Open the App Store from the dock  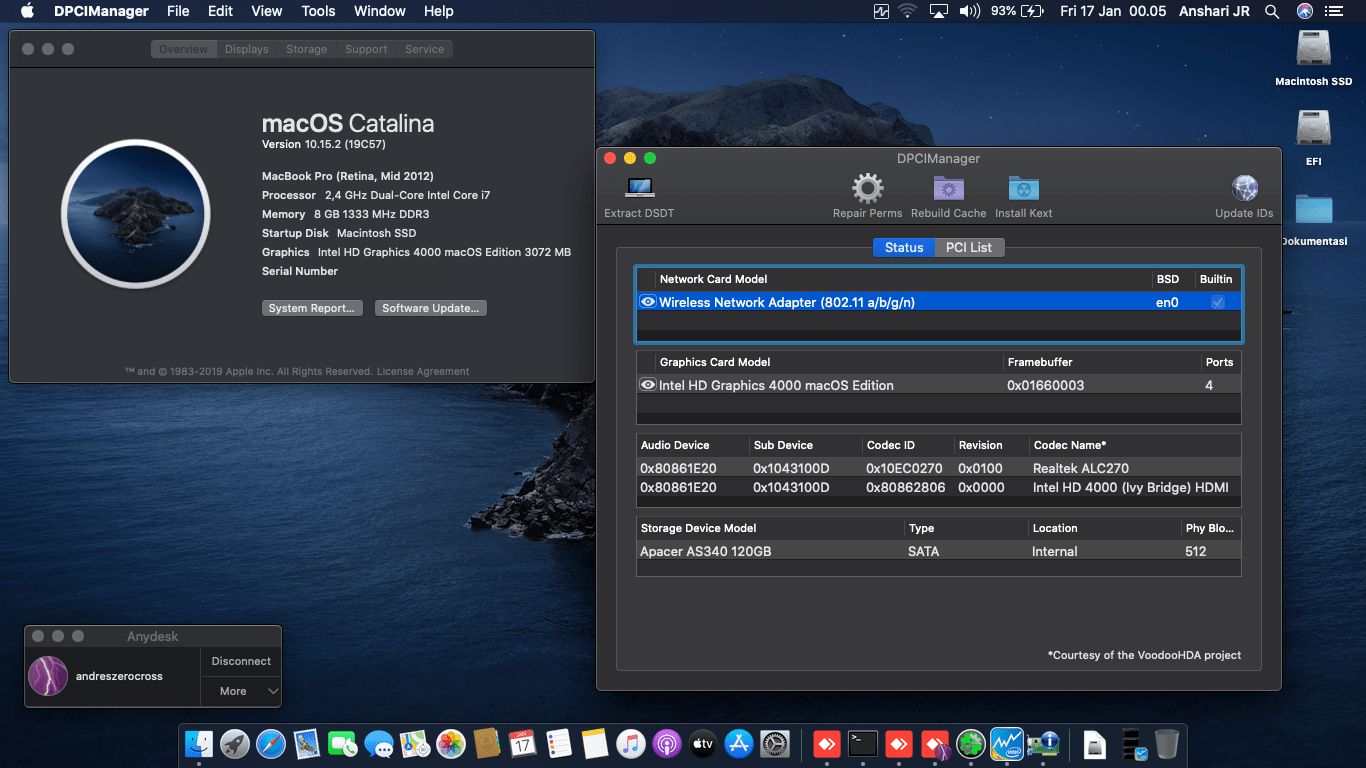[x=738, y=744]
